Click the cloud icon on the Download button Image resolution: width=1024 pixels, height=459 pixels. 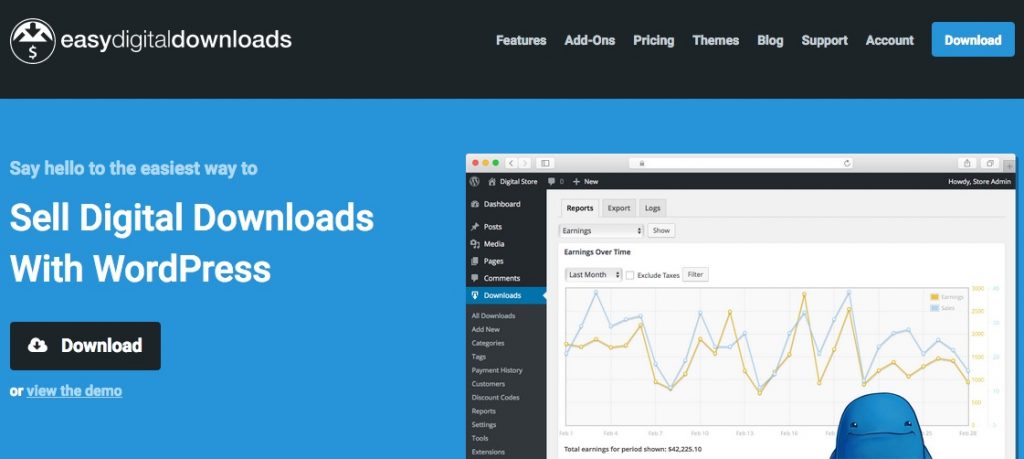point(38,345)
